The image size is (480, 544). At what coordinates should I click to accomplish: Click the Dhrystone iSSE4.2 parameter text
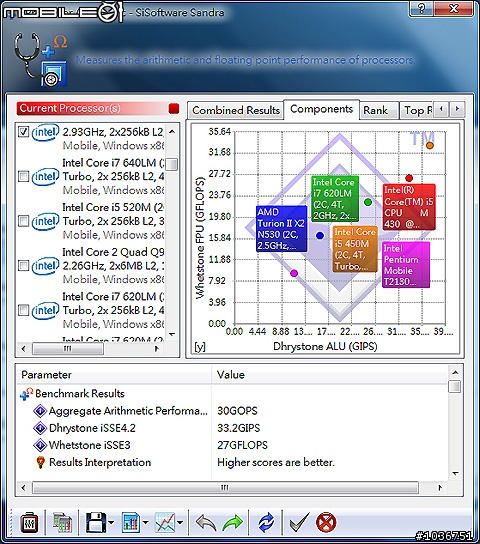92,428
